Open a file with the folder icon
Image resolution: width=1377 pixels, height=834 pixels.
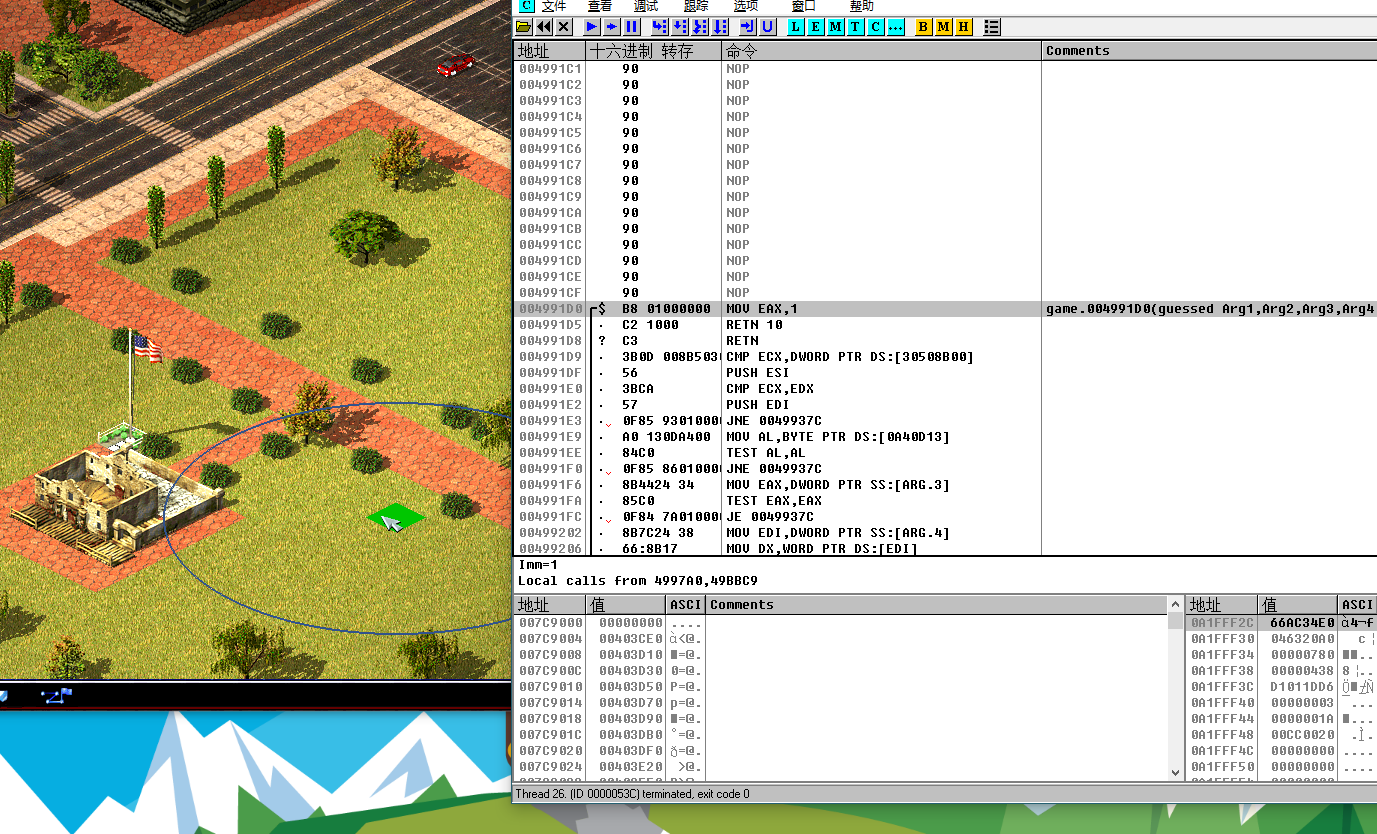tap(523, 27)
